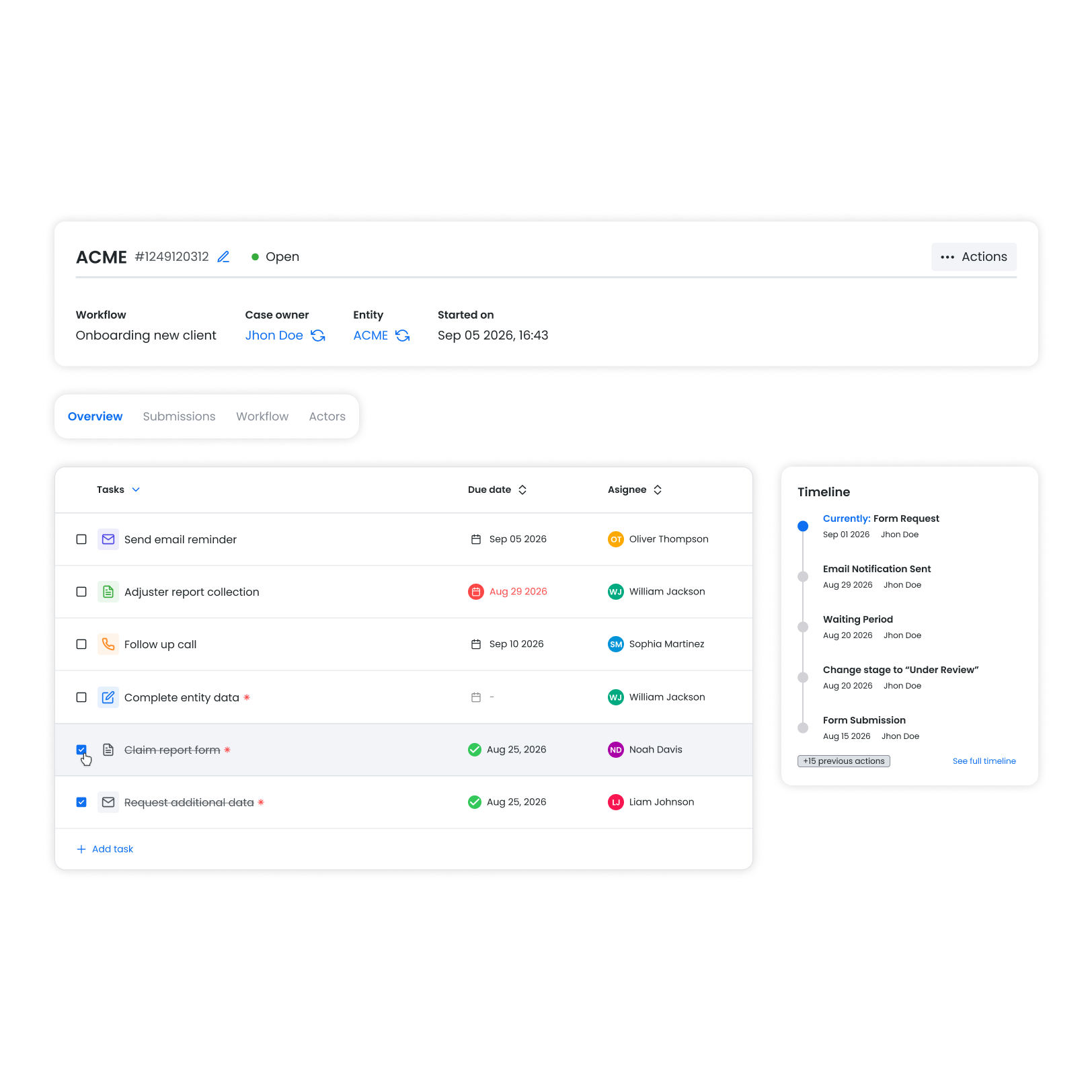Check the Adjuster report collection task

(x=81, y=592)
